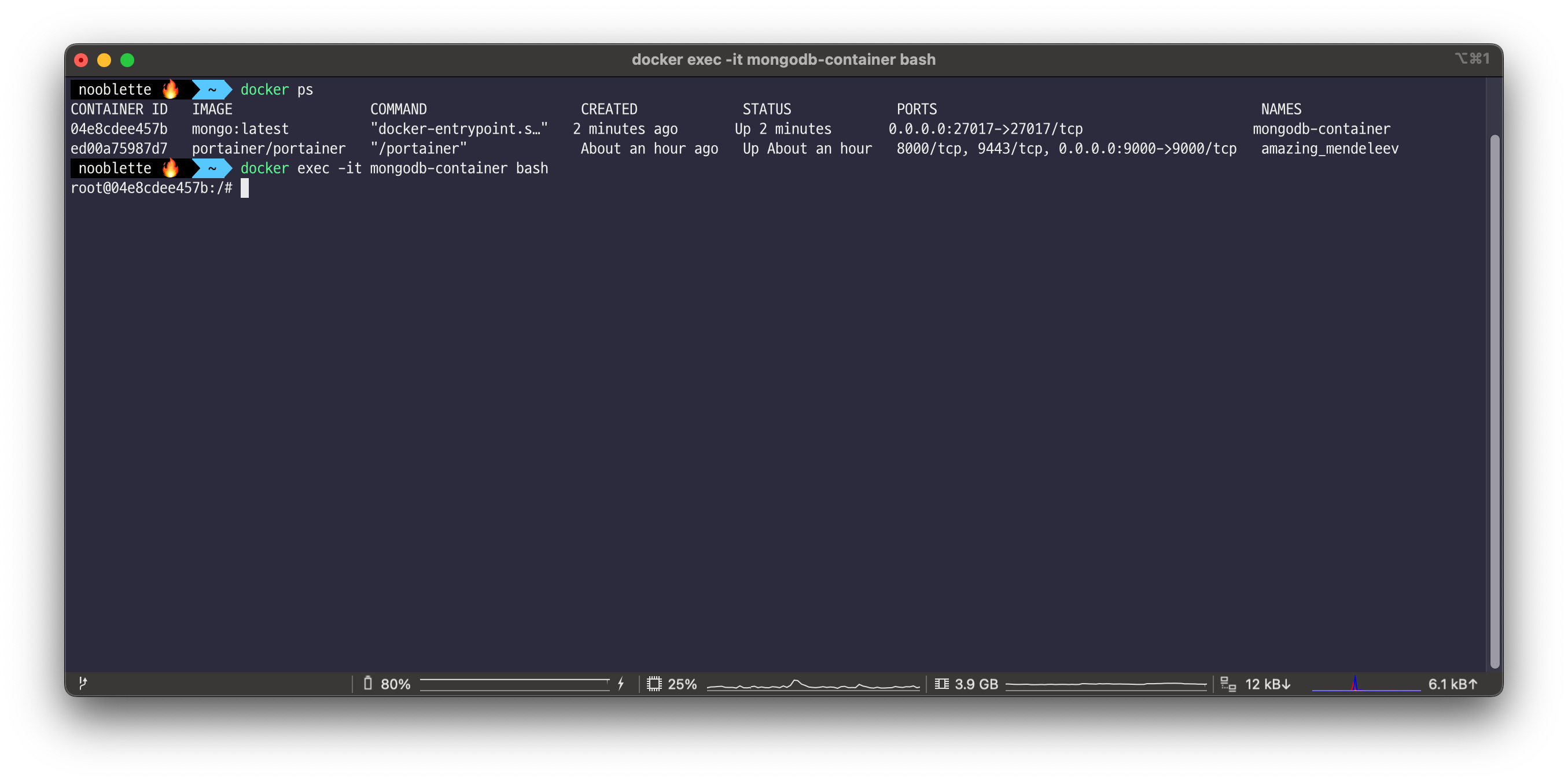Click the git branch icon in status bar
The width and height of the screenshot is (1568, 782).
click(x=83, y=684)
